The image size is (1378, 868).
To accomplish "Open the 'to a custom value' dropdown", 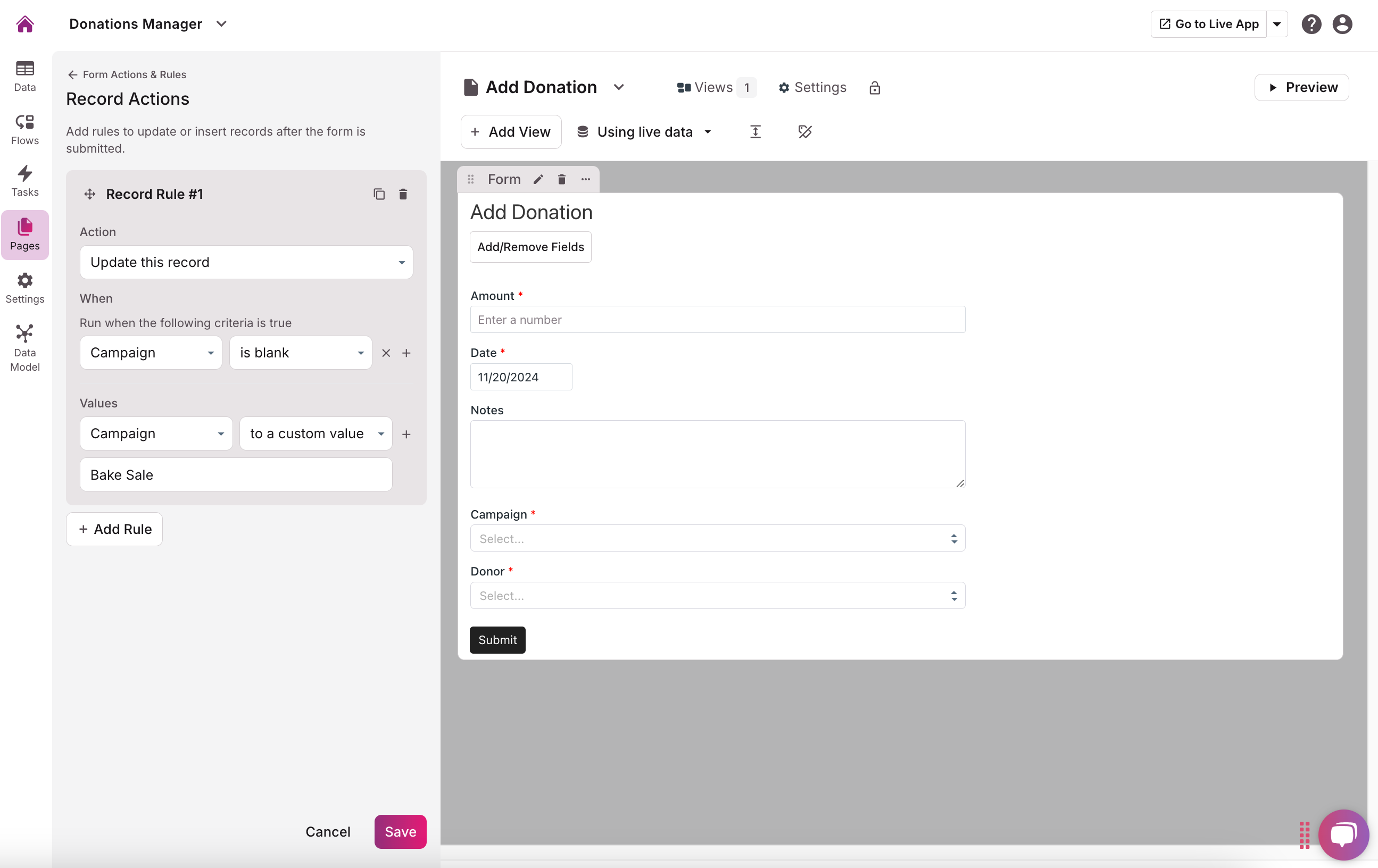I will pos(316,433).
